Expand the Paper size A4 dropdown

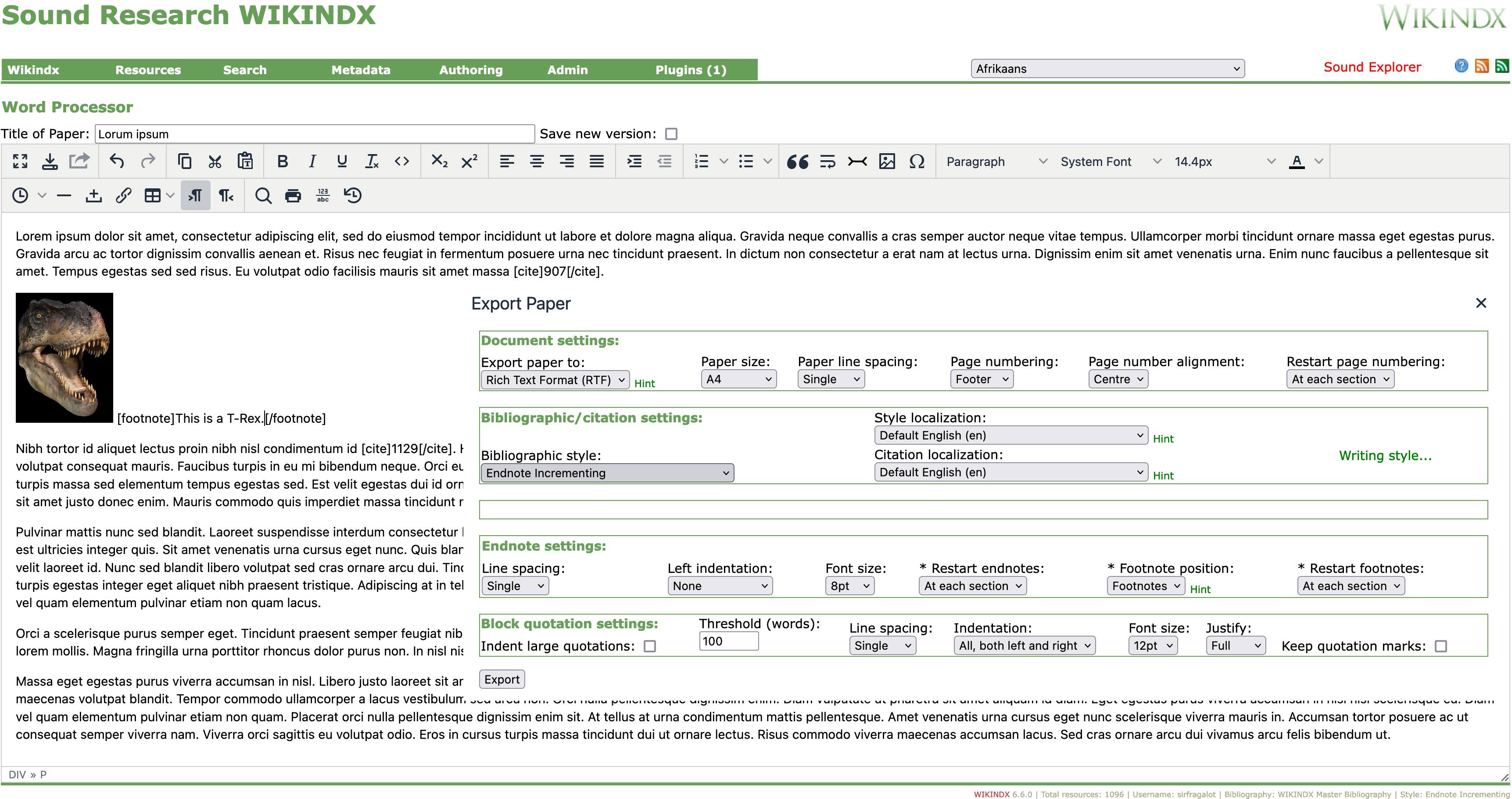pyautogui.click(x=738, y=379)
